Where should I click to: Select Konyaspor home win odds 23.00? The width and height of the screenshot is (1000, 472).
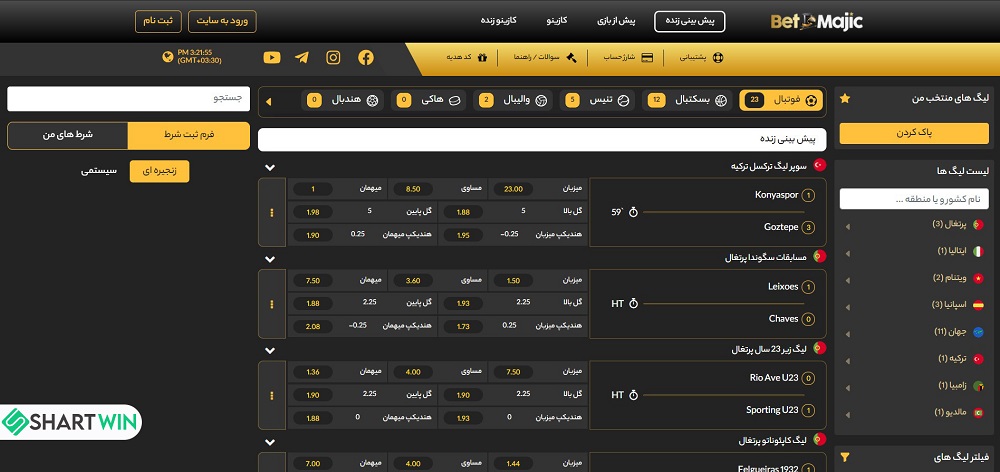pyautogui.click(x=514, y=189)
